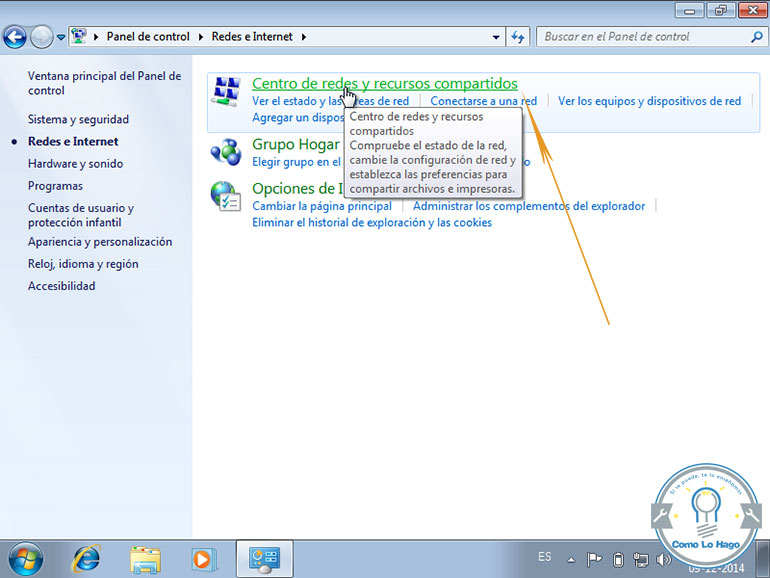The image size is (770, 578).
Task: Click the Centro de redes network icon
Action: click(226, 91)
